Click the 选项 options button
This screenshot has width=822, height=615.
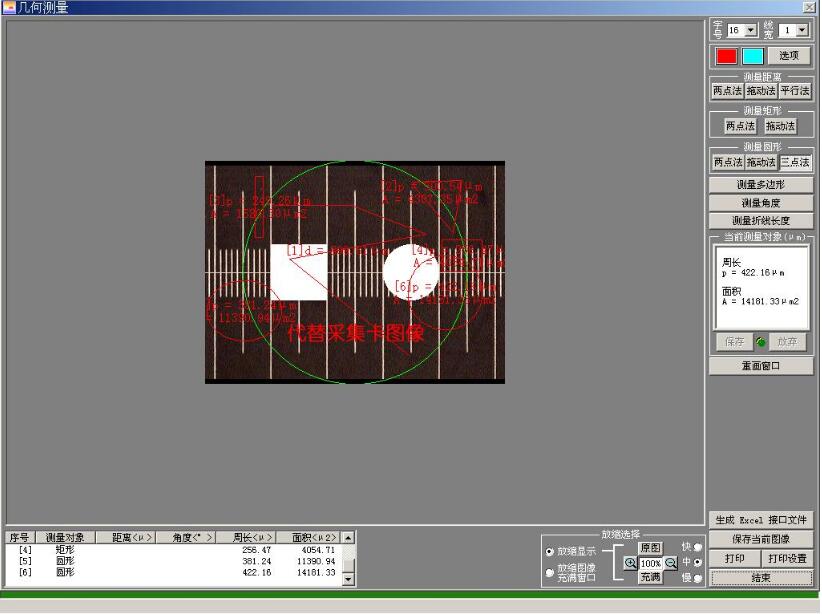click(x=789, y=56)
